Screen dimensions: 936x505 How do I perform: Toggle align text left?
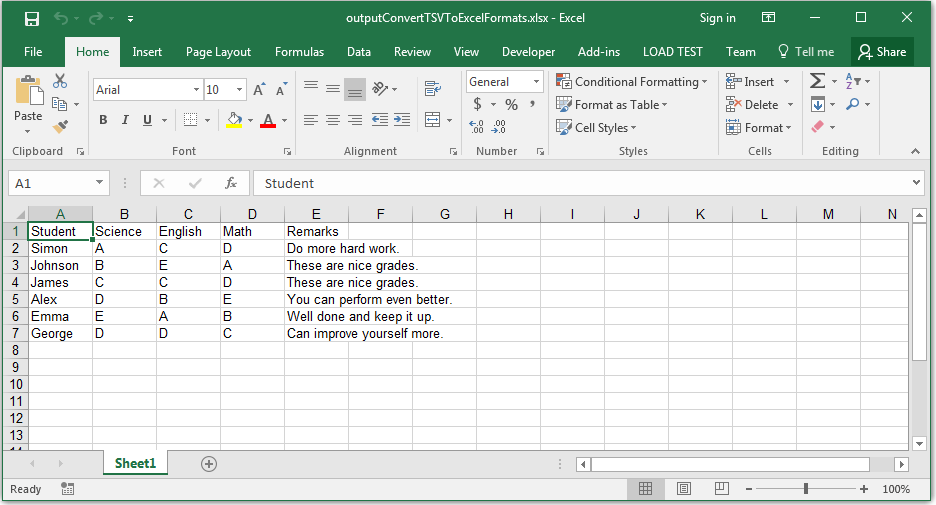[x=310, y=119]
